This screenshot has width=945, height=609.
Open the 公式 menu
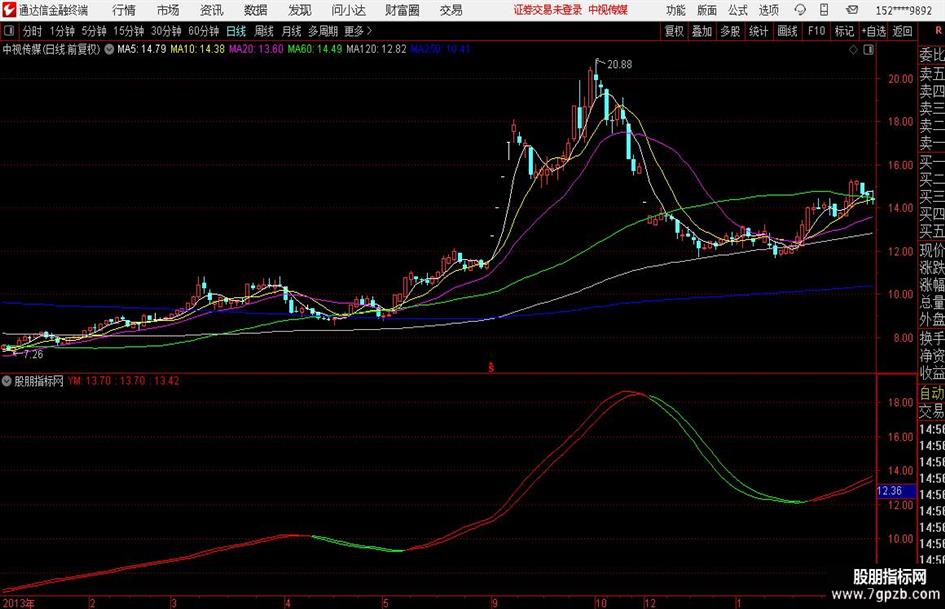point(737,10)
